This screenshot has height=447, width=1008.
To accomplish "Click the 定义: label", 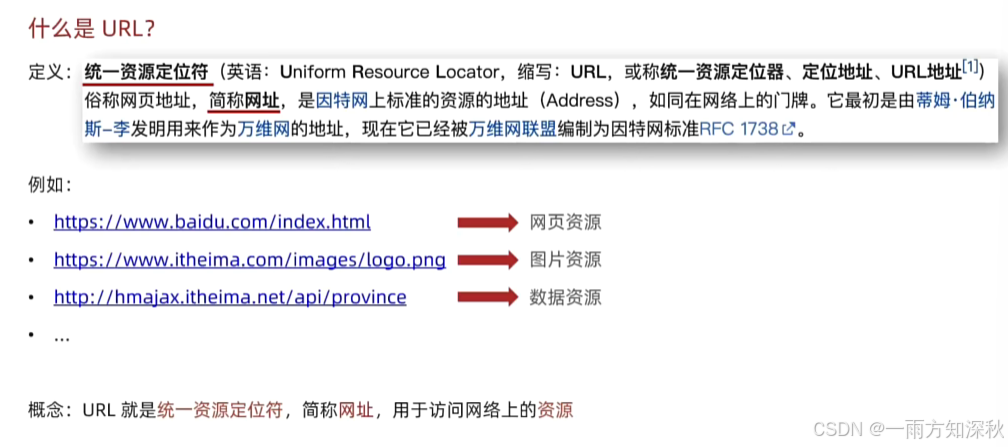I will 50,71.
